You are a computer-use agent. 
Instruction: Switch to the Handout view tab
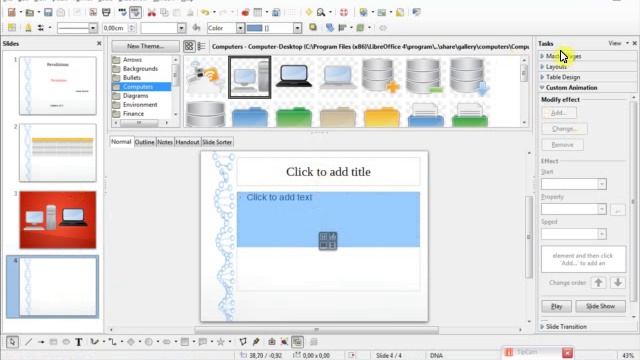click(x=187, y=142)
